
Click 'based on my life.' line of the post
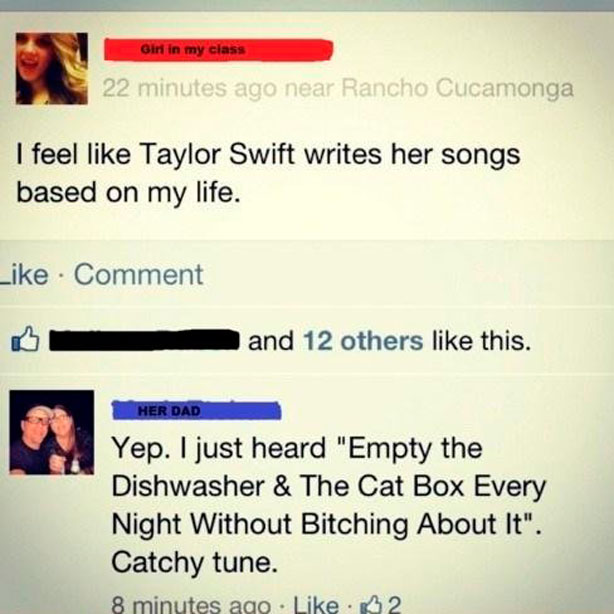point(128,193)
